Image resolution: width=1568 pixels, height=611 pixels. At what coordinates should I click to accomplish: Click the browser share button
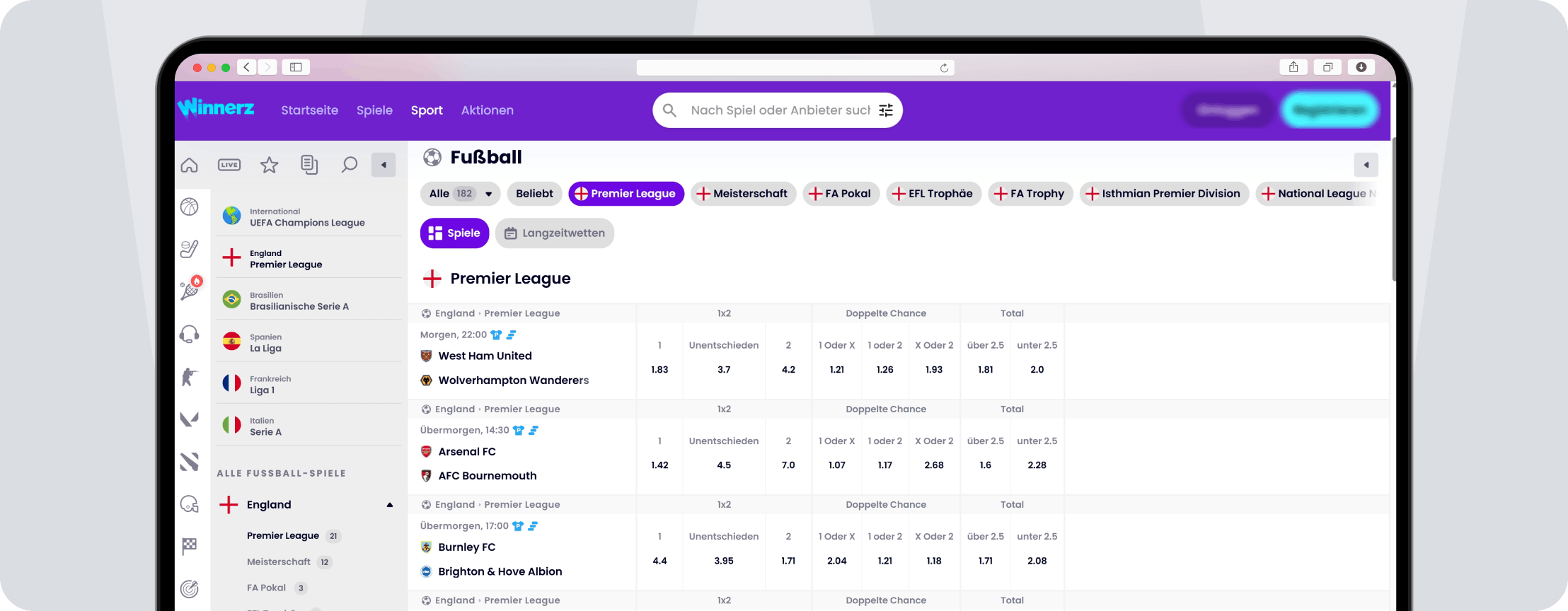1293,67
